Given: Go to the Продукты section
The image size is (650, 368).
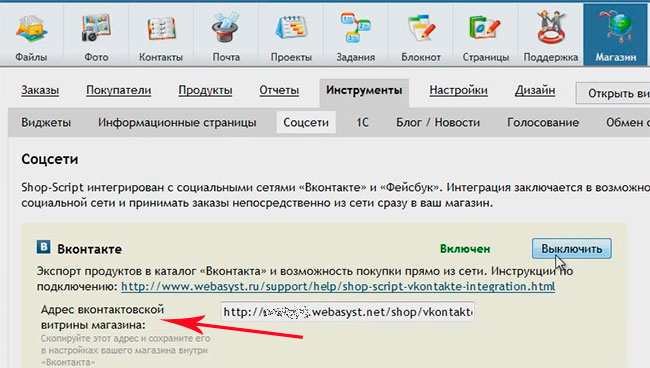Looking at the screenshot, I should click(205, 90).
